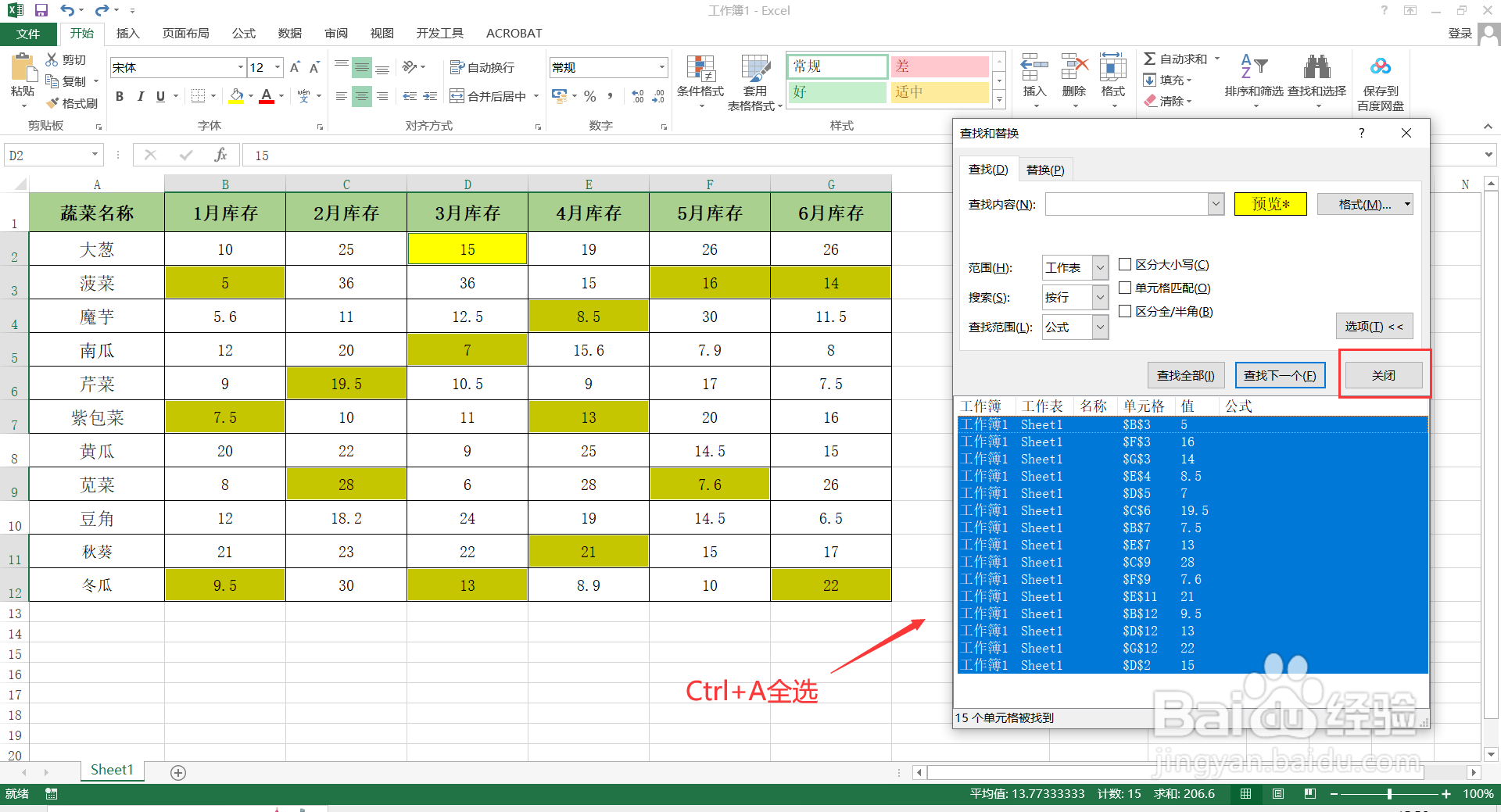1501x812 pixels.
Task: Expand the font size dropdown
Action: [x=276, y=67]
